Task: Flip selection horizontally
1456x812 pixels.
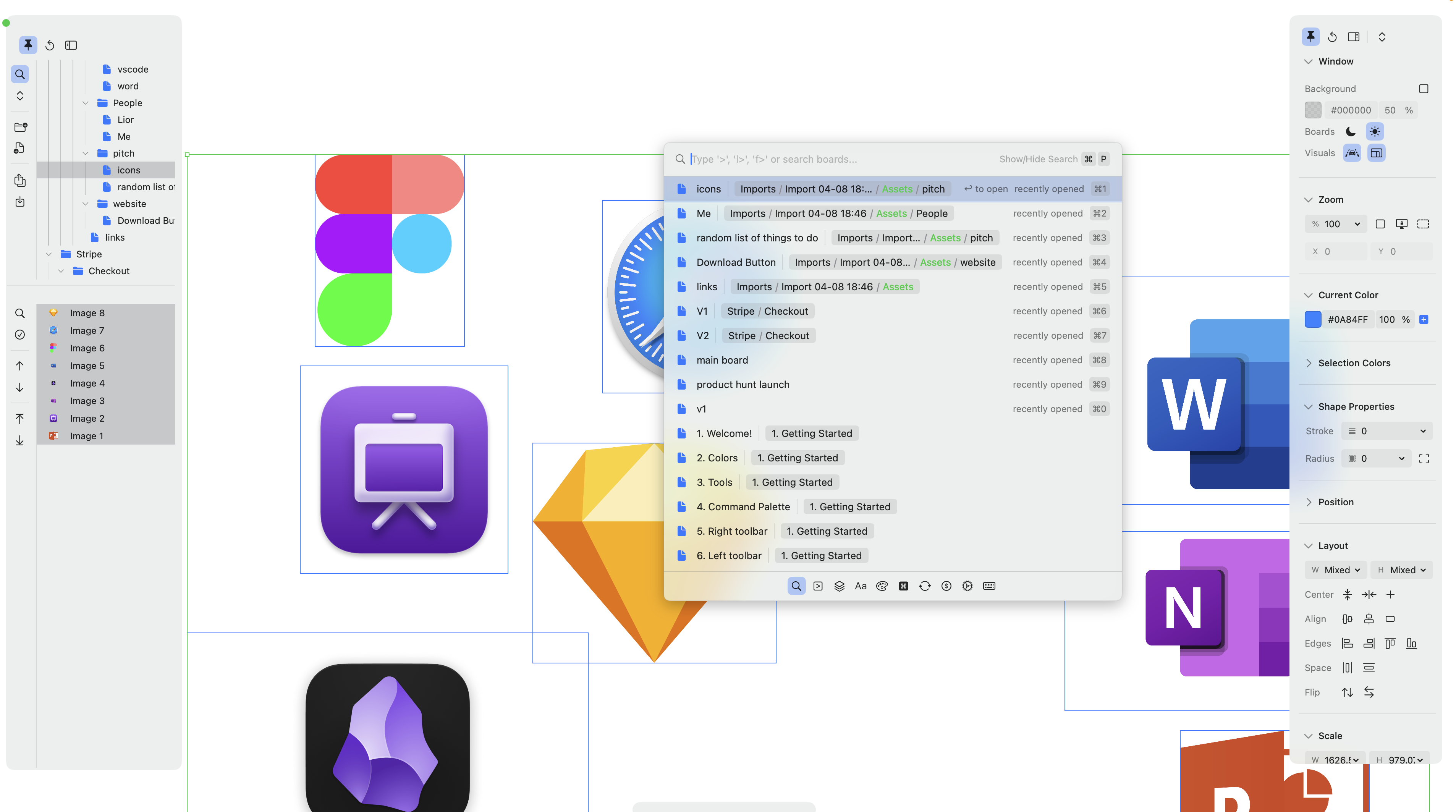Action: point(1369,692)
